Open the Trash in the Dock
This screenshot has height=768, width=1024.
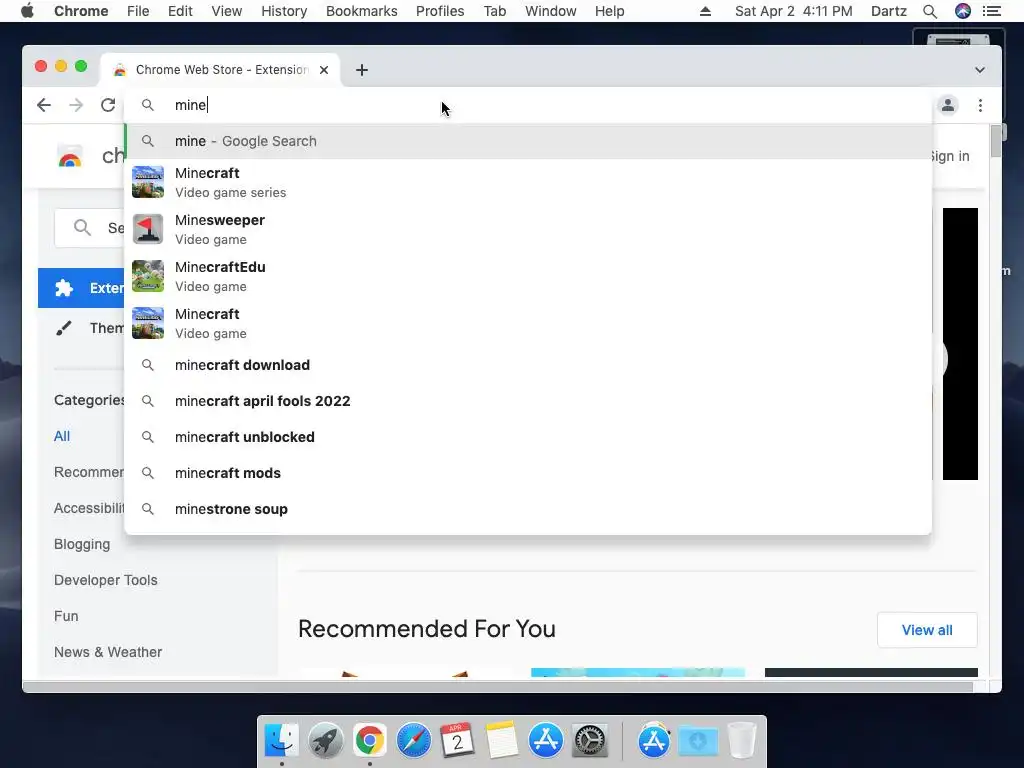click(x=742, y=741)
